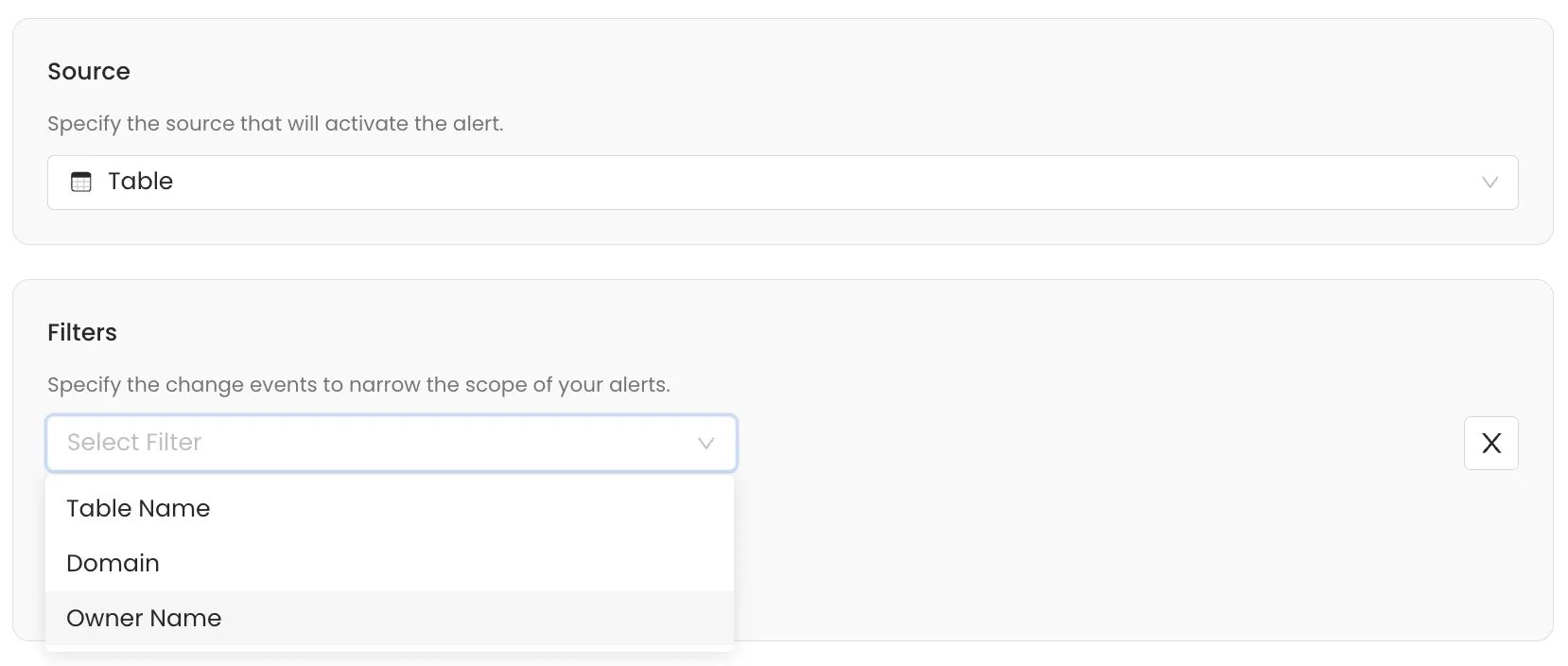The image size is (1568, 666).
Task: Click the Table label in Source selector
Action: 140,182
